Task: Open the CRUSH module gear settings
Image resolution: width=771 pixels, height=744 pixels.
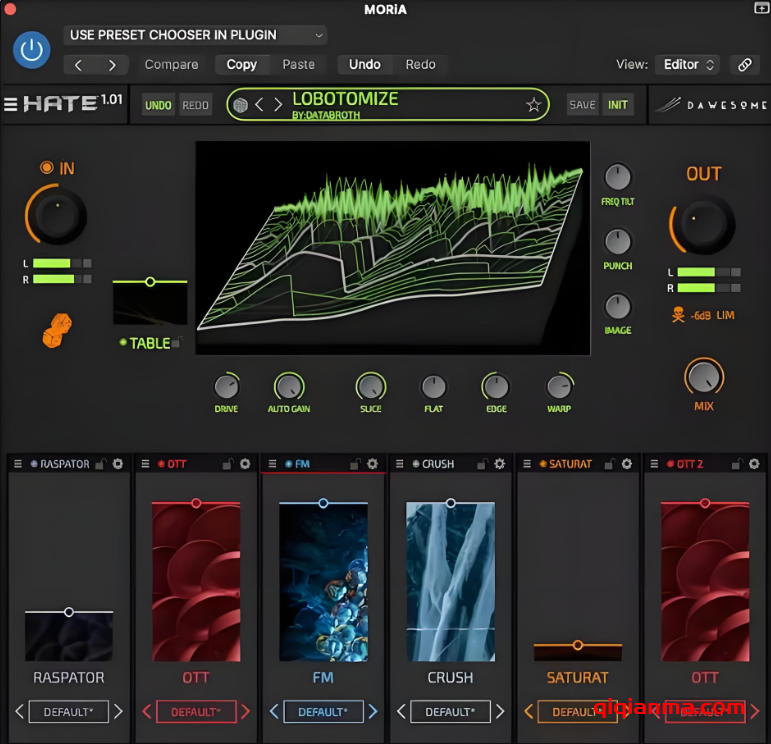Action: (500, 464)
